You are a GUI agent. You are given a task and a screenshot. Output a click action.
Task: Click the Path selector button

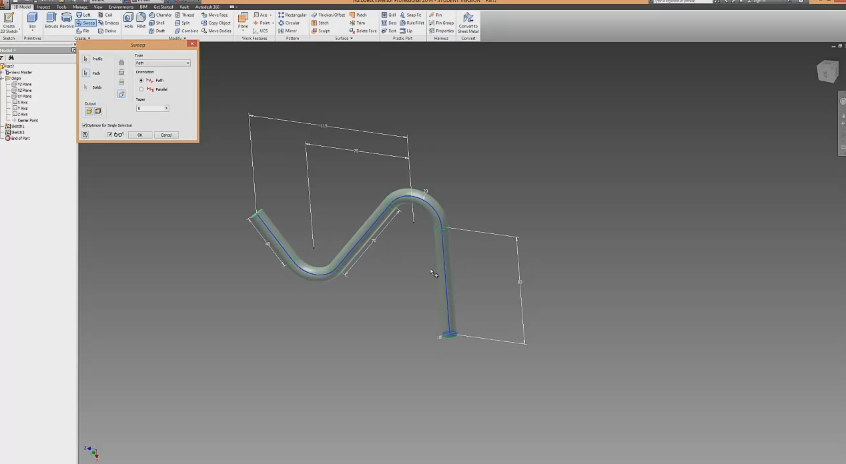click(x=86, y=73)
